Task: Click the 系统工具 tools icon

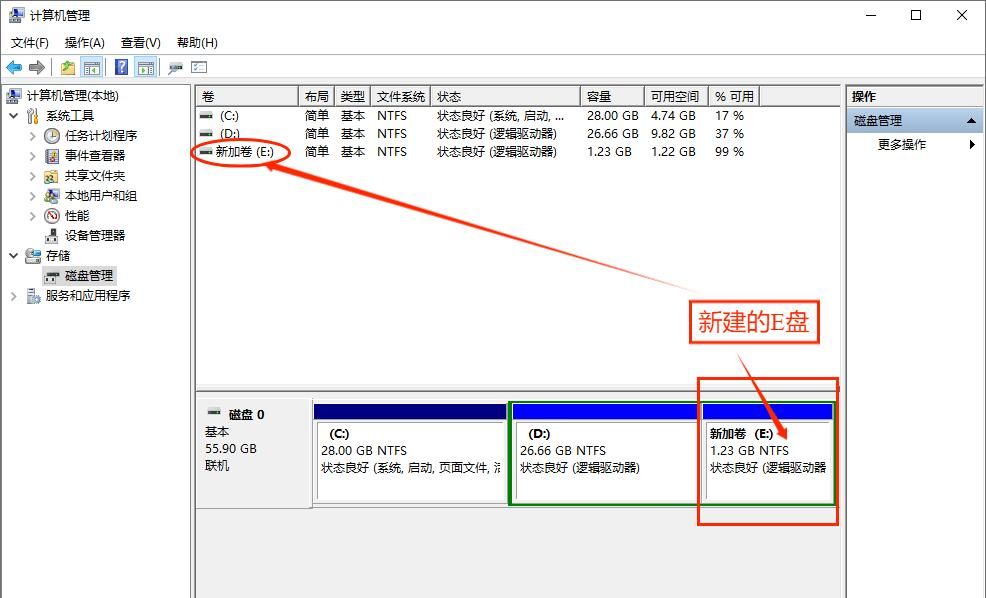Action: [33, 116]
